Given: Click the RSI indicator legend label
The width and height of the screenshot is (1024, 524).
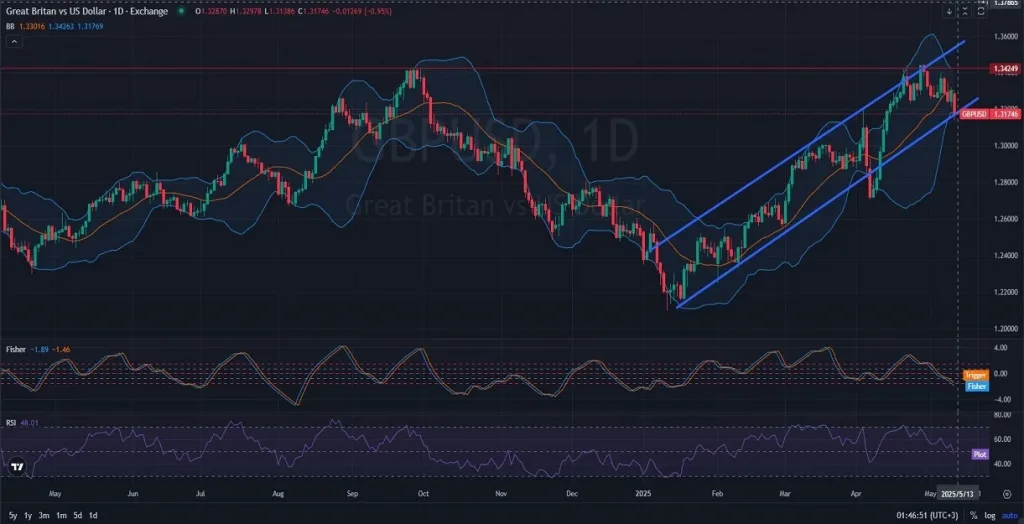Looking at the screenshot, I should [10, 423].
